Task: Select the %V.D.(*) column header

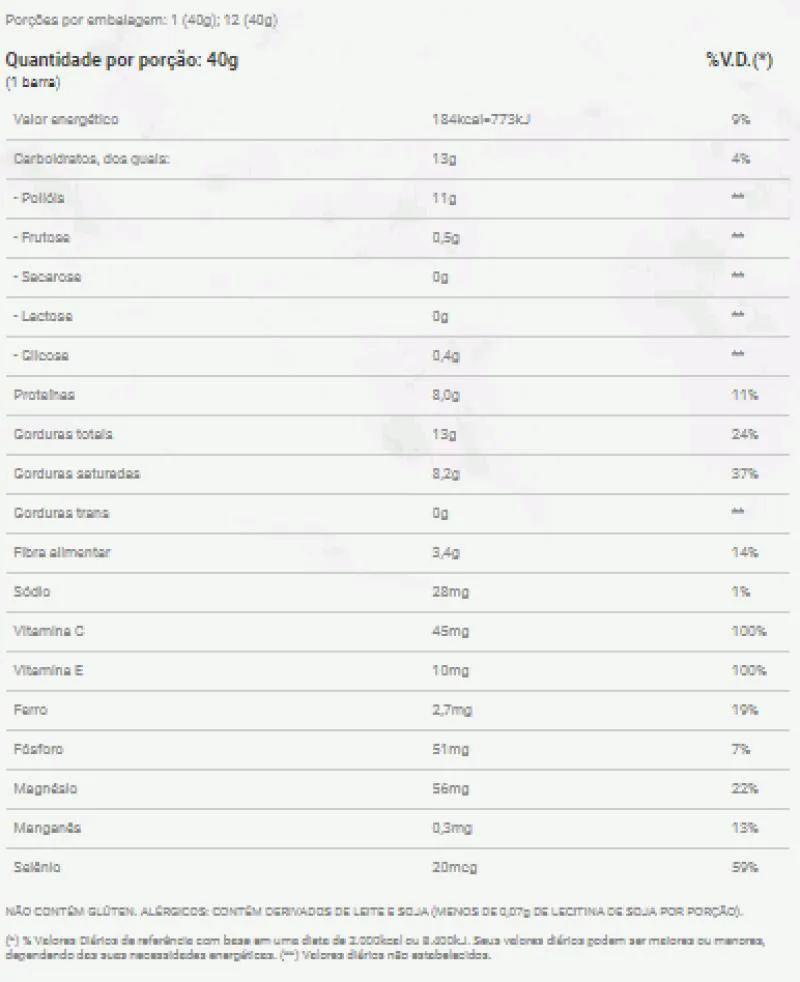Action: (739, 60)
